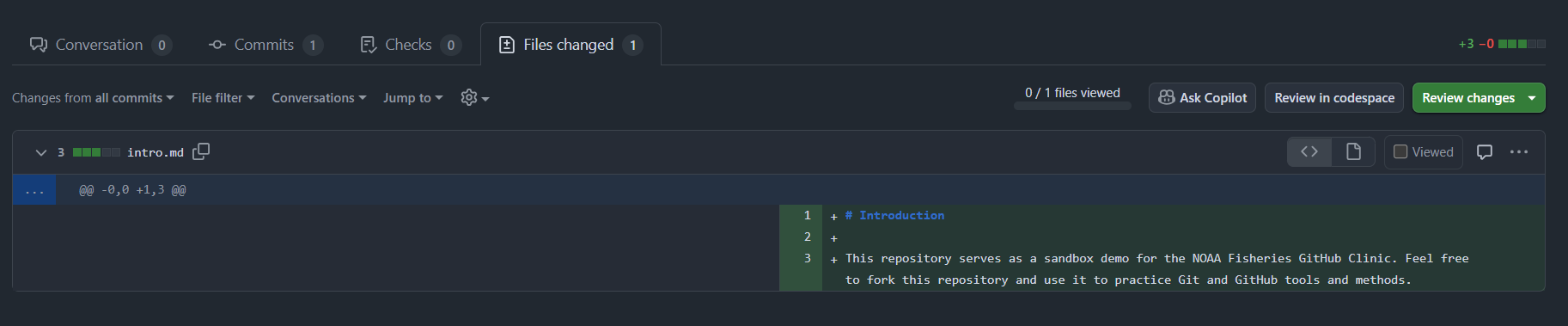
Task: Click the Copilot icon in Ask Copilot
Action: tap(1166, 97)
